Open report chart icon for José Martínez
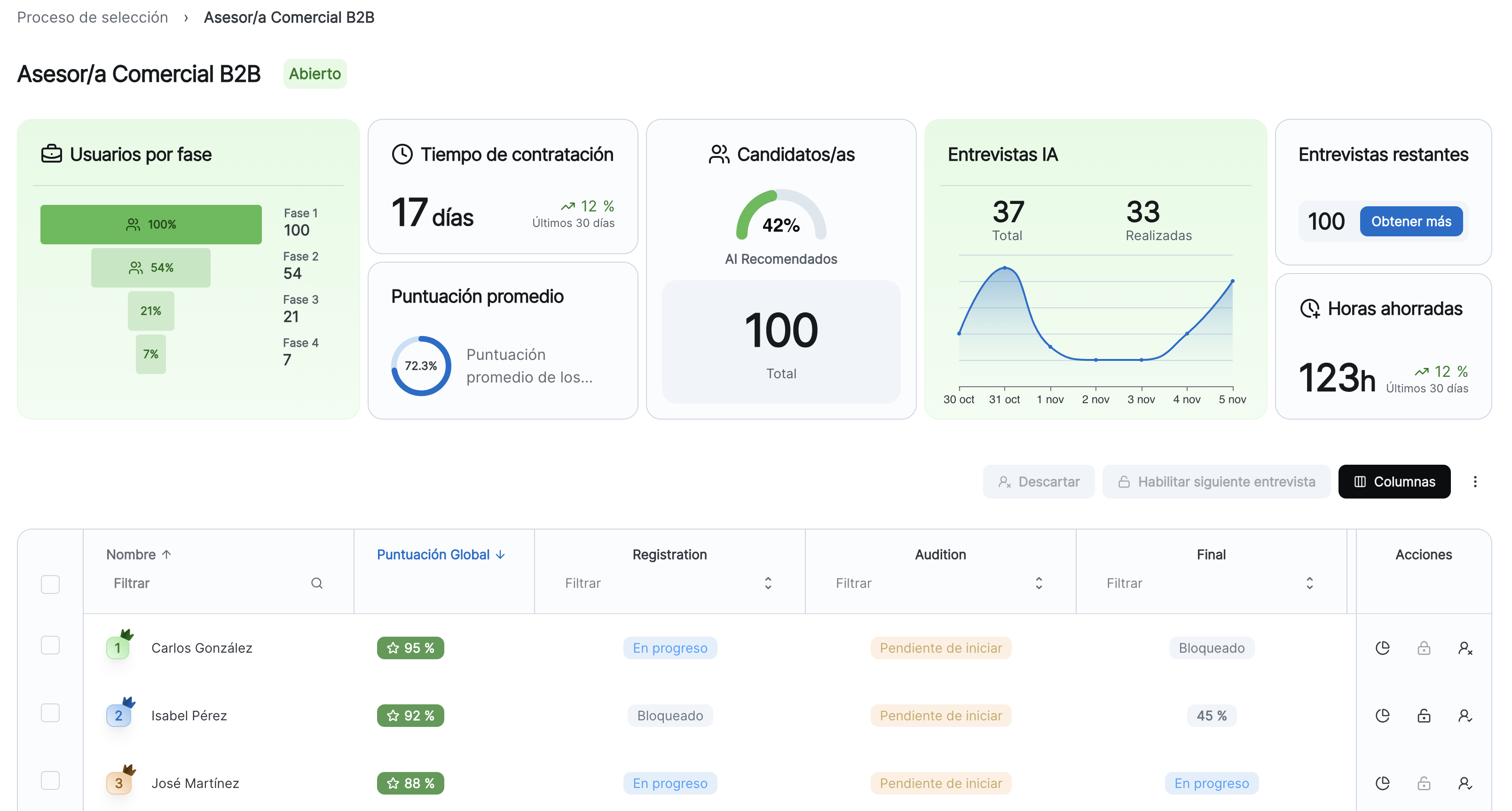Screen dimensions: 1512x811 click(x=1382, y=783)
